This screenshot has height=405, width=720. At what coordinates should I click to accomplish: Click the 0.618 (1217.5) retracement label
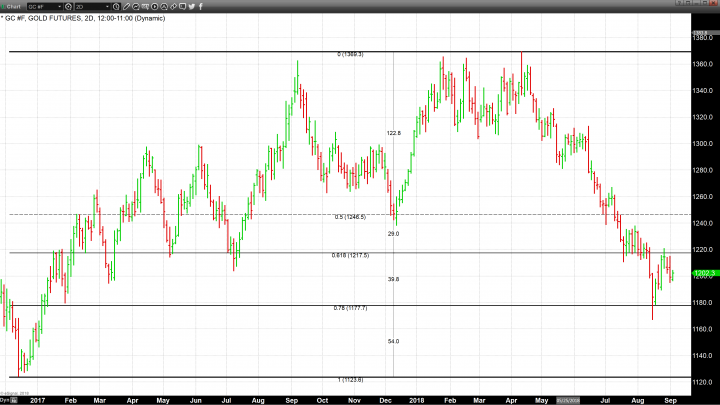pos(350,255)
